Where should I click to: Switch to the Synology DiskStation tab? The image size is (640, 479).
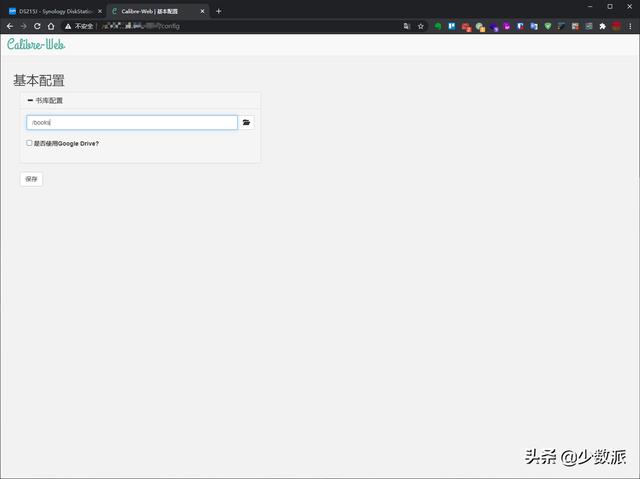pyautogui.click(x=56, y=11)
